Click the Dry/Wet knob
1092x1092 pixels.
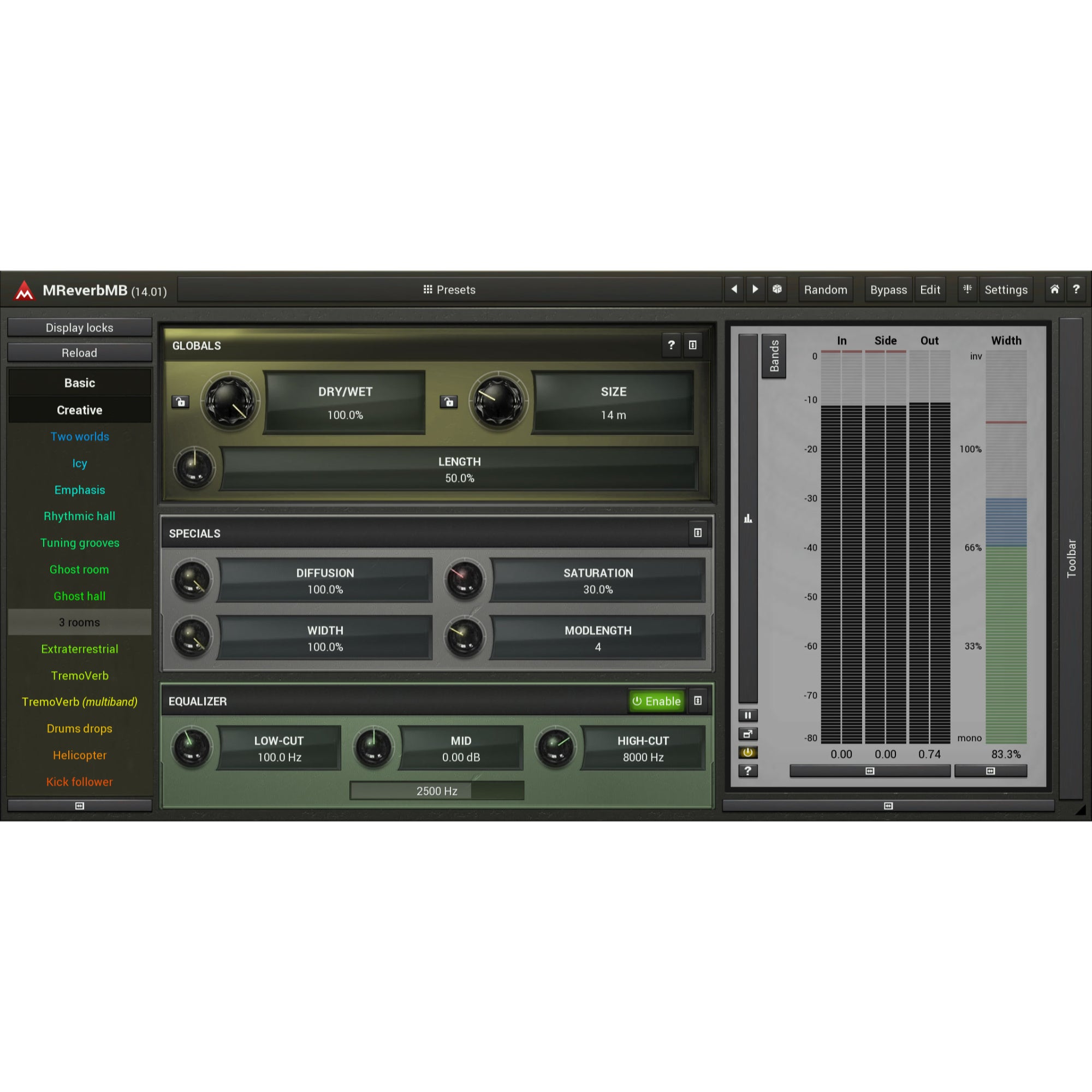click(230, 402)
